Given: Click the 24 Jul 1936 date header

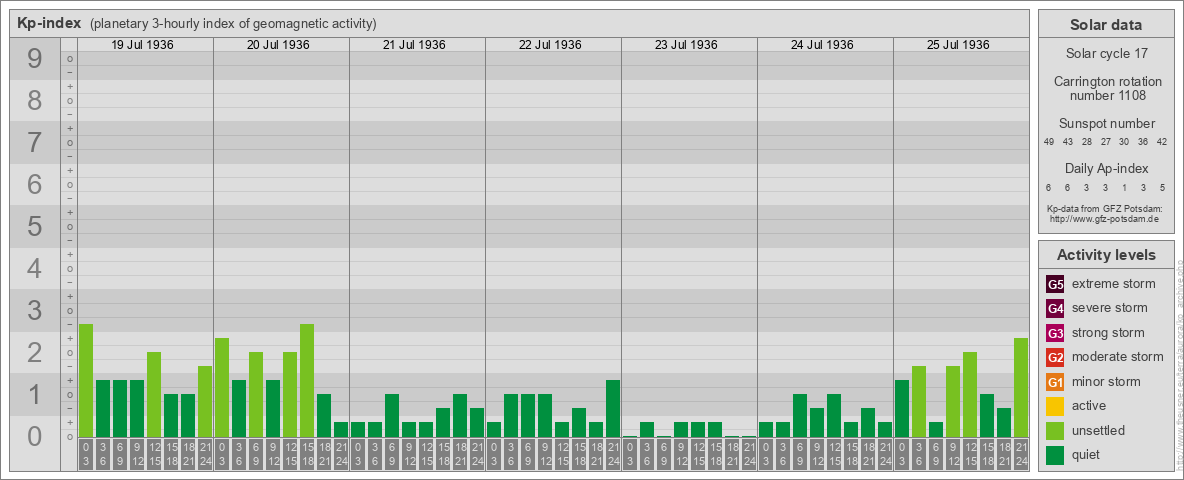Looking at the screenshot, I should click(822, 45).
